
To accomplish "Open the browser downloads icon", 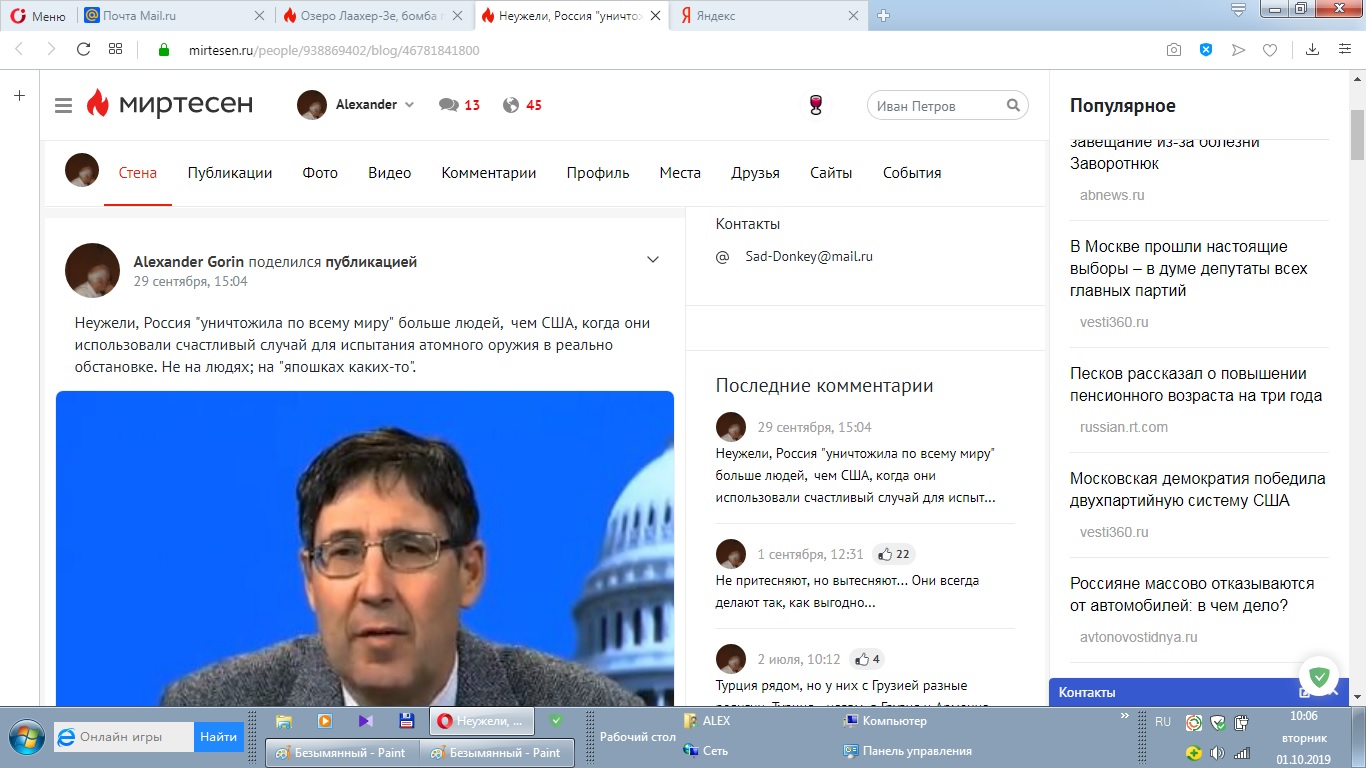I will tap(1312, 50).
